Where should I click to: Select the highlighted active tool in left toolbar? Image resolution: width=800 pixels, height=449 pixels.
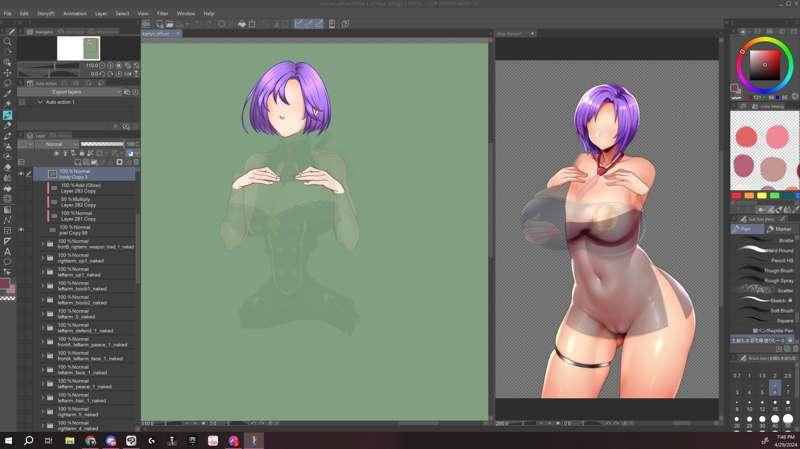pos(7,115)
